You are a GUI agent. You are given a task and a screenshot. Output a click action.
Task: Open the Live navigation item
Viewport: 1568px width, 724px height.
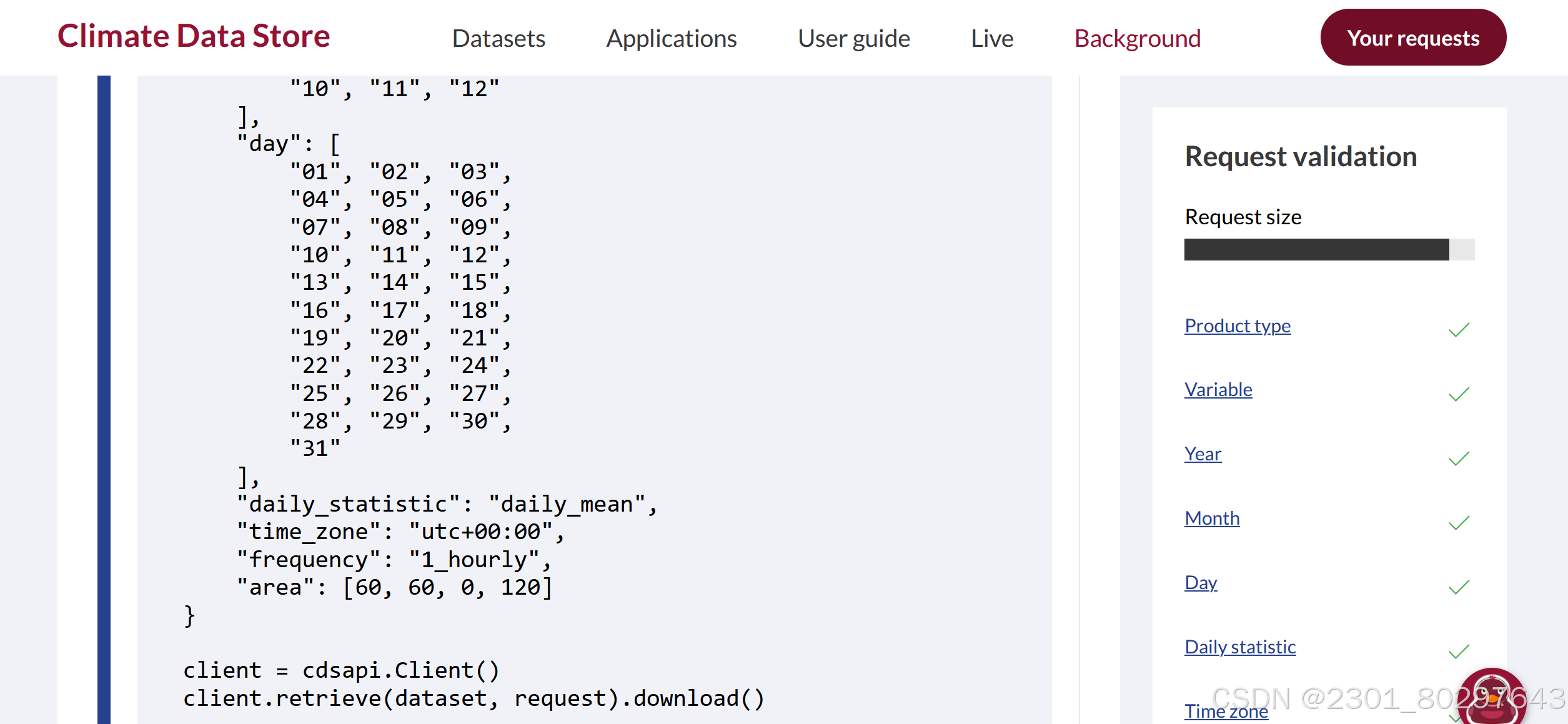click(992, 39)
